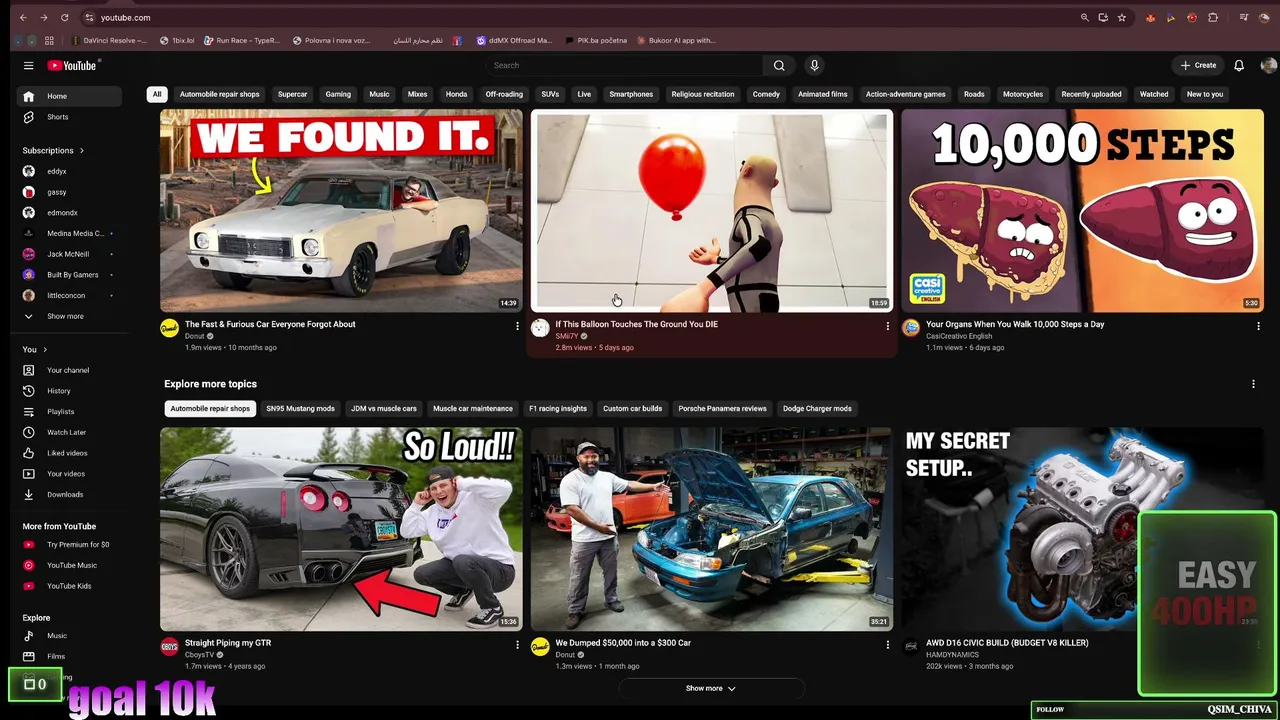This screenshot has height=720, width=1280.
Task: Select the Gaming filter chip
Action: click(x=338, y=94)
